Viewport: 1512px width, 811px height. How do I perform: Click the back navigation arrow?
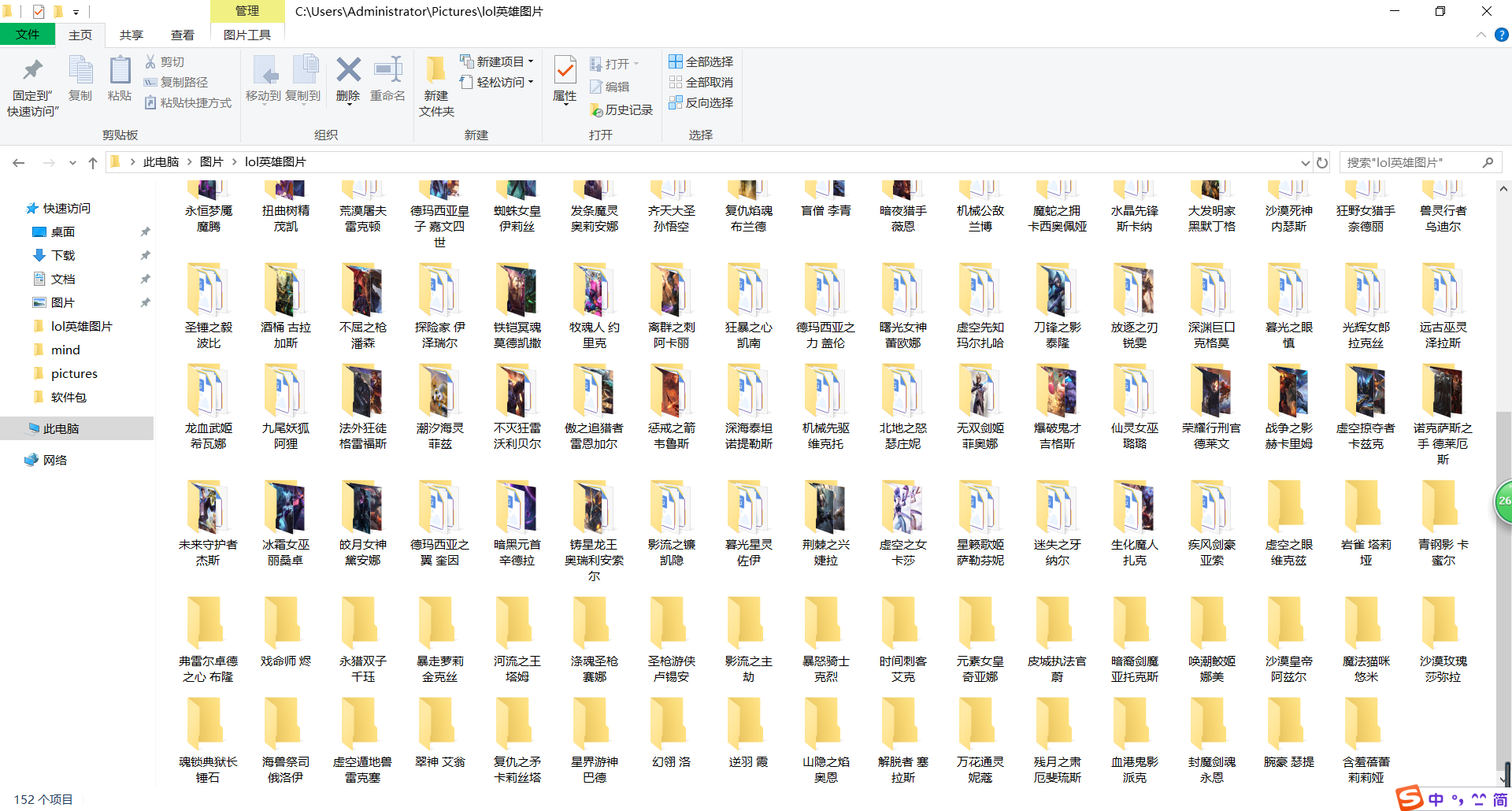pyautogui.click(x=19, y=162)
